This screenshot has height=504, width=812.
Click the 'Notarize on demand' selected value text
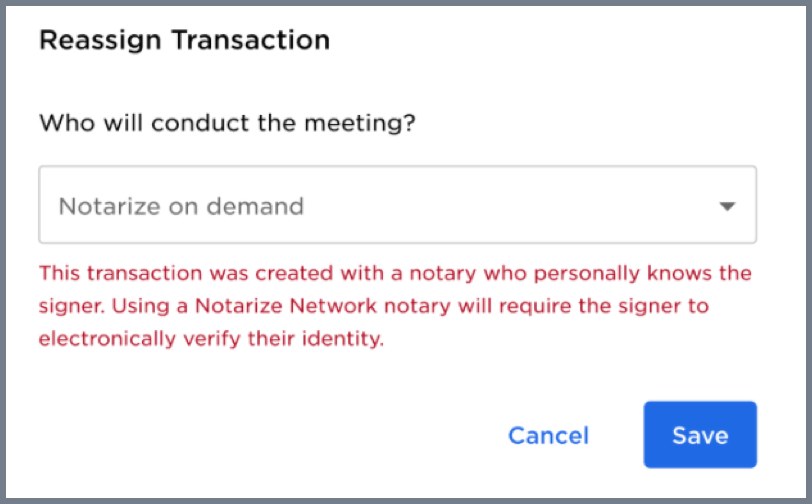[x=181, y=206]
